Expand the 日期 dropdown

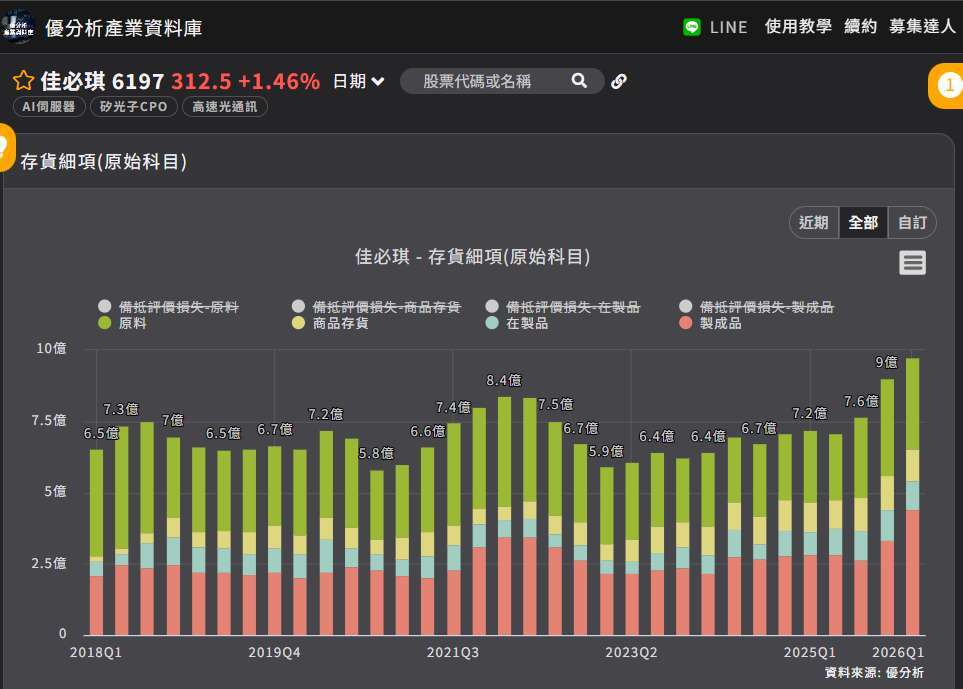pos(359,81)
